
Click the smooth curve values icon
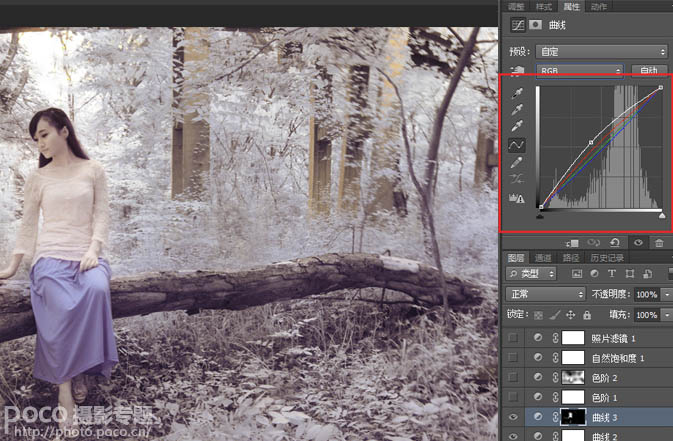click(x=516, y=179)
